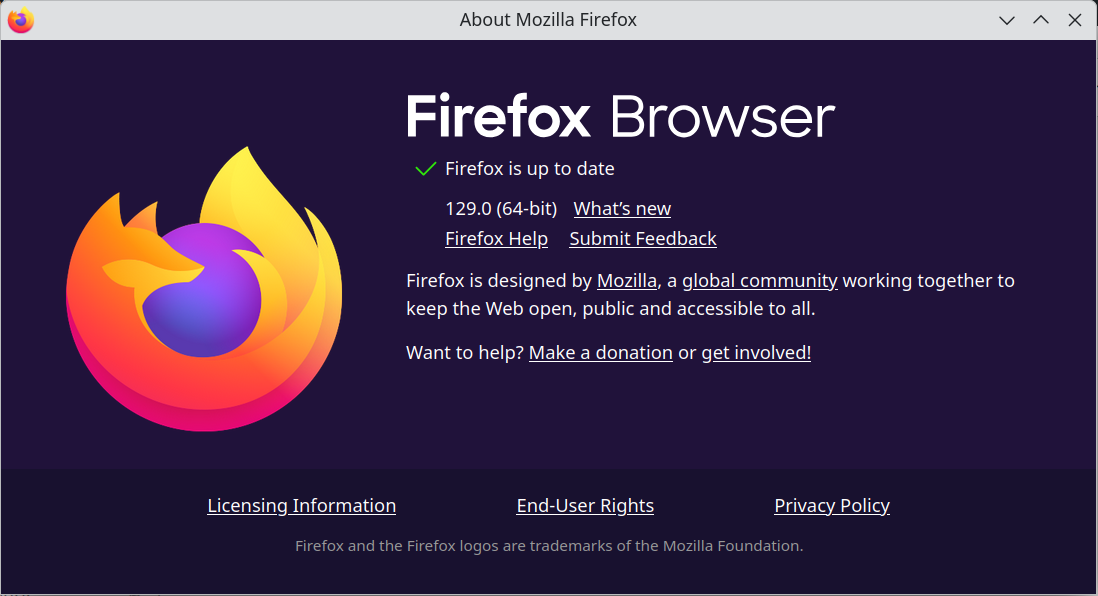Click the Firefox Browser wordmark heading
1098x596 pixels.
pos(620,117)
